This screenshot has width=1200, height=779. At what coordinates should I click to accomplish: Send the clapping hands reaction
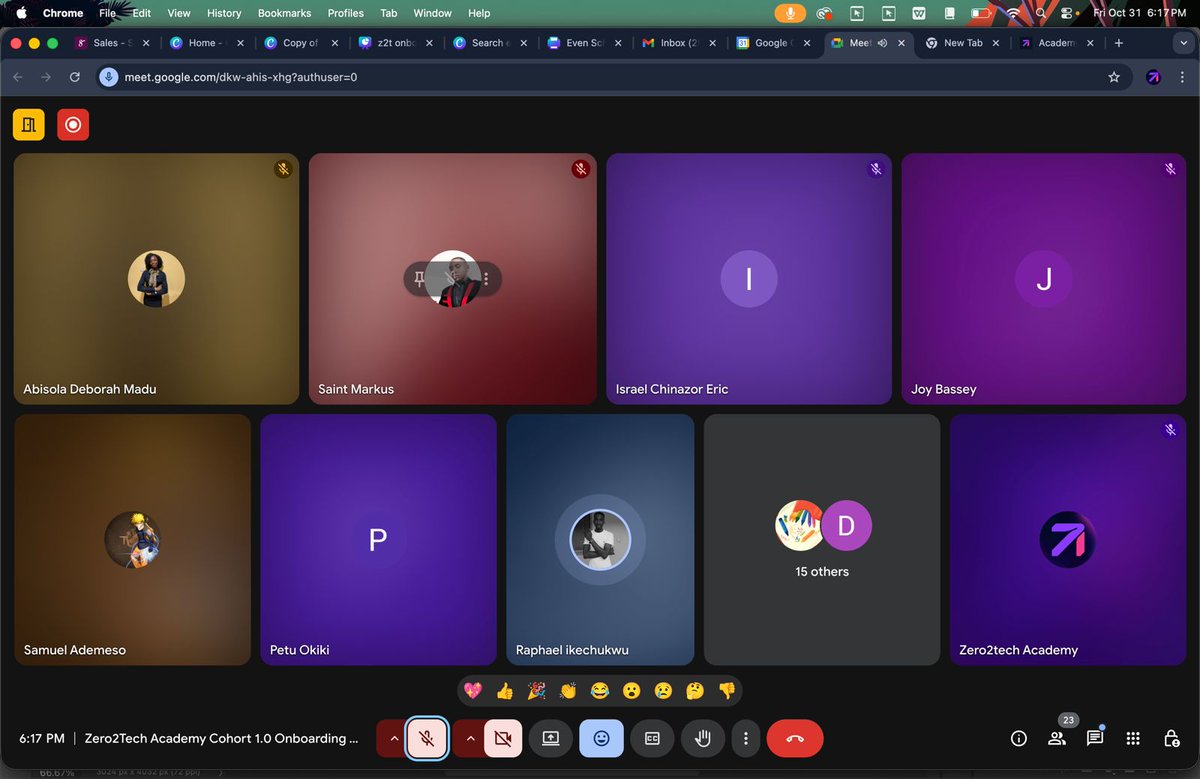pos(569,691)
